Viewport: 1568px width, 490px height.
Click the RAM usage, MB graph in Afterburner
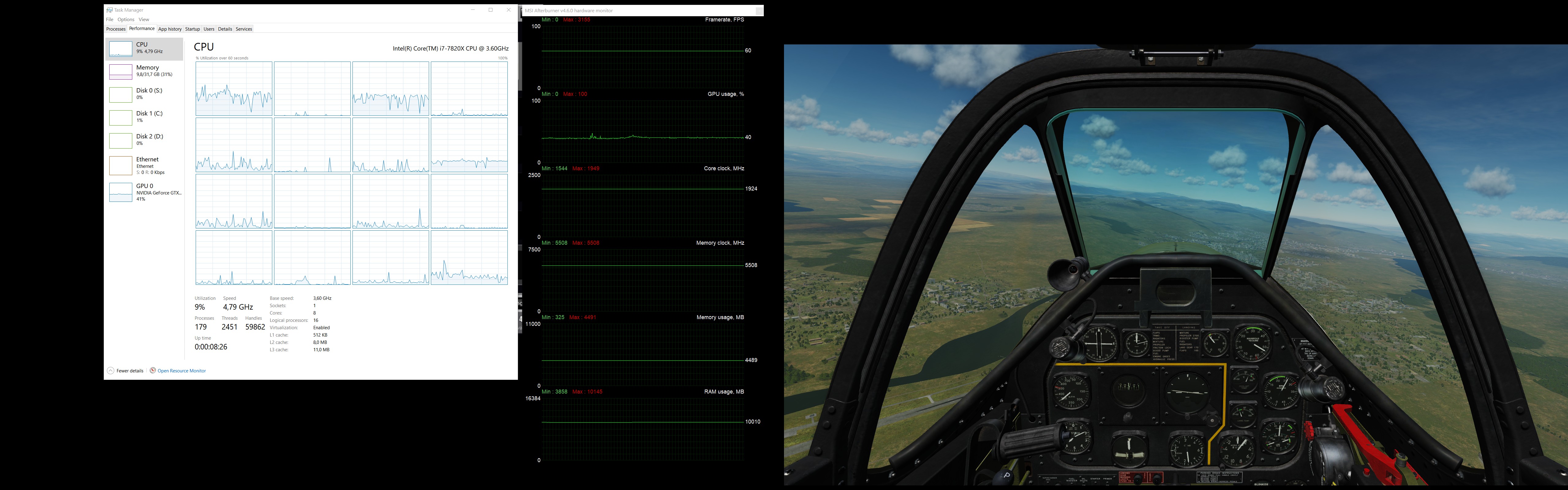[642, 429]
